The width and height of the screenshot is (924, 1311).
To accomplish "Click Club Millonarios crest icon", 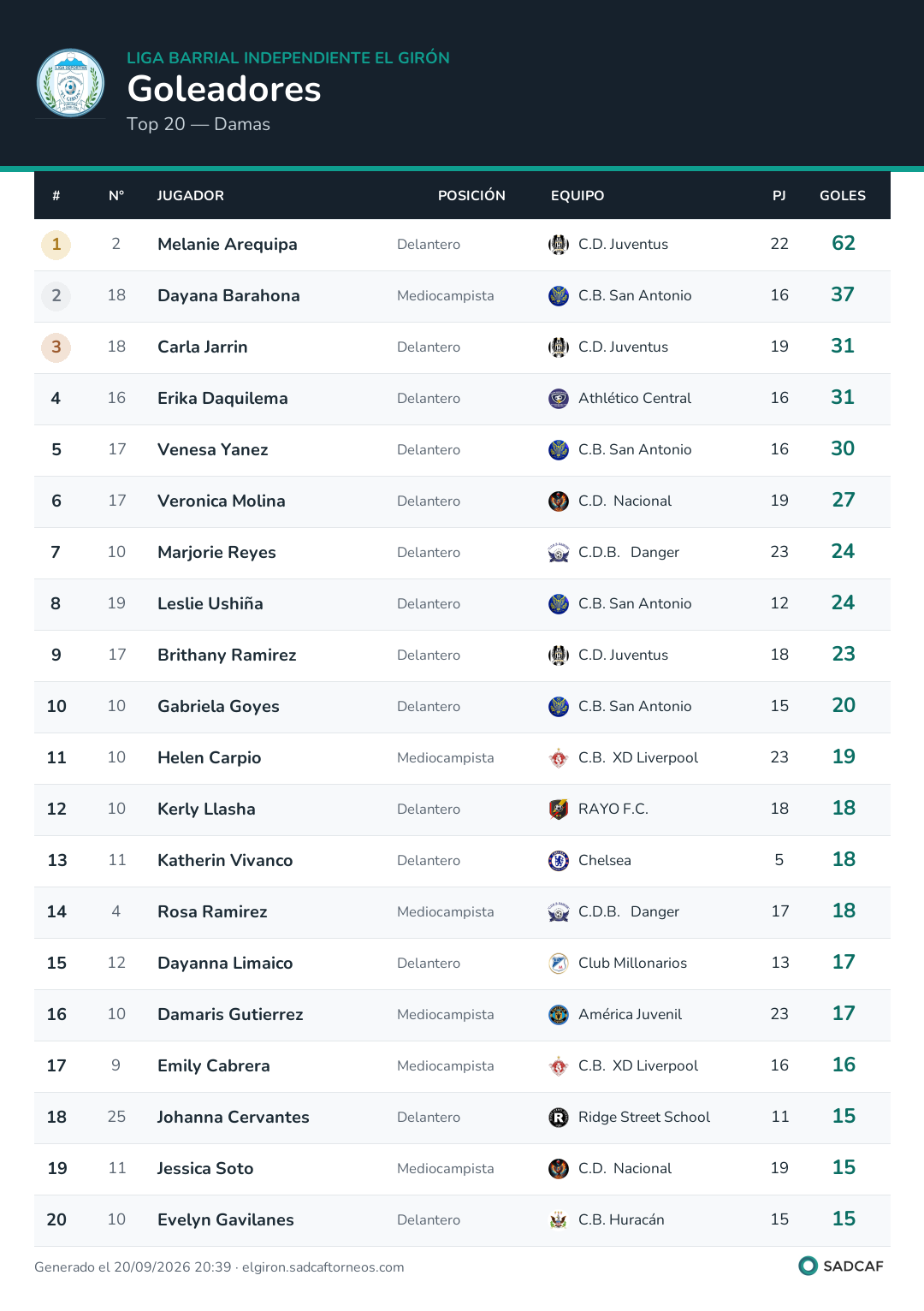I will (559, 964).
